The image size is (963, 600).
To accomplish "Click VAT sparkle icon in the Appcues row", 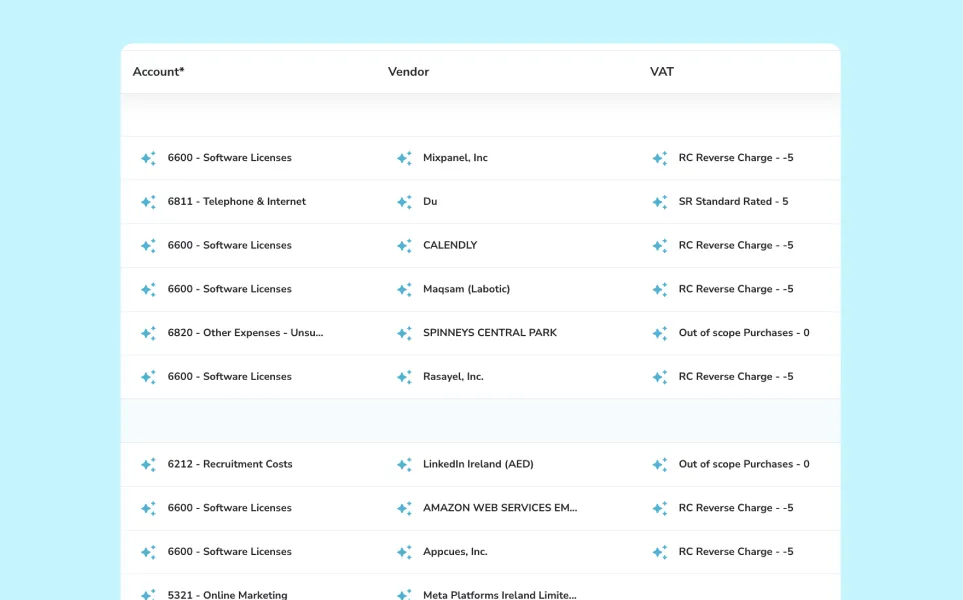I will [x=660, y=551].
